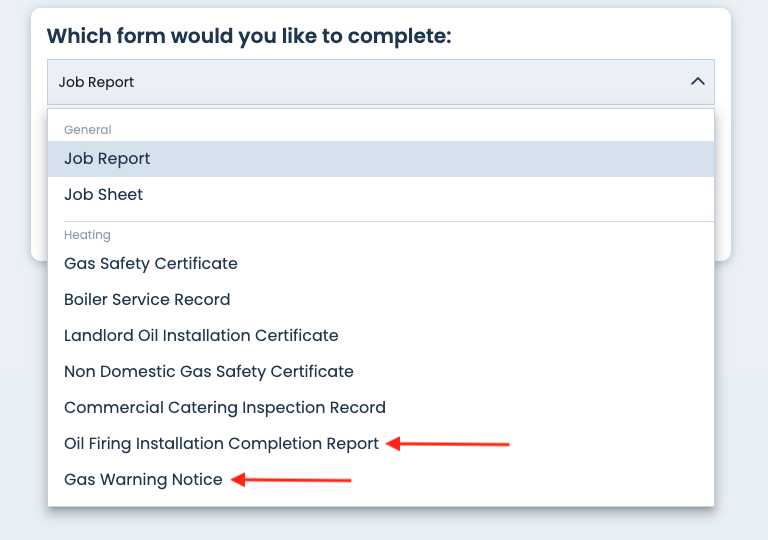The height and width of the screenshot is (540, 768).
Task: Choose the Gas Warning Notice form
Action: click(x=143, y=480)
